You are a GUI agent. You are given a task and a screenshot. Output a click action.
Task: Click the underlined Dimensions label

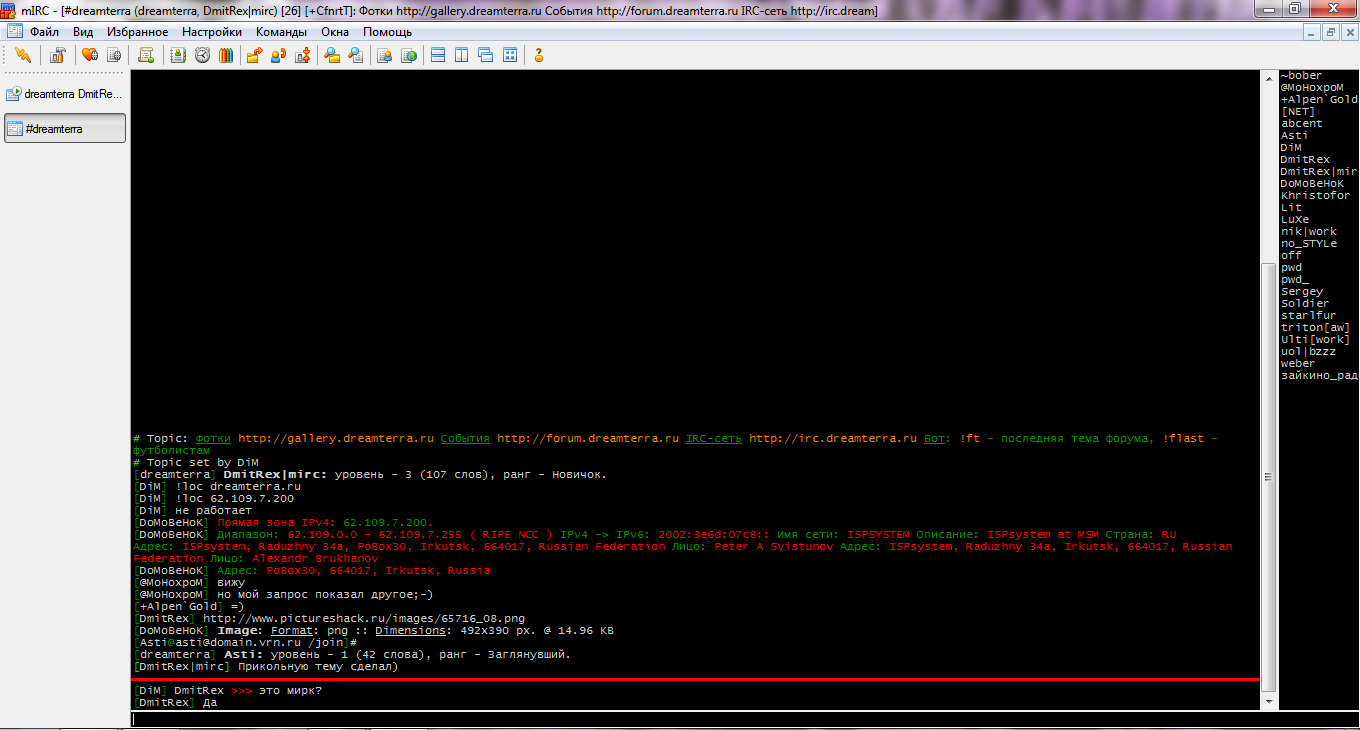pyautogui.click(x=409, y=631)
